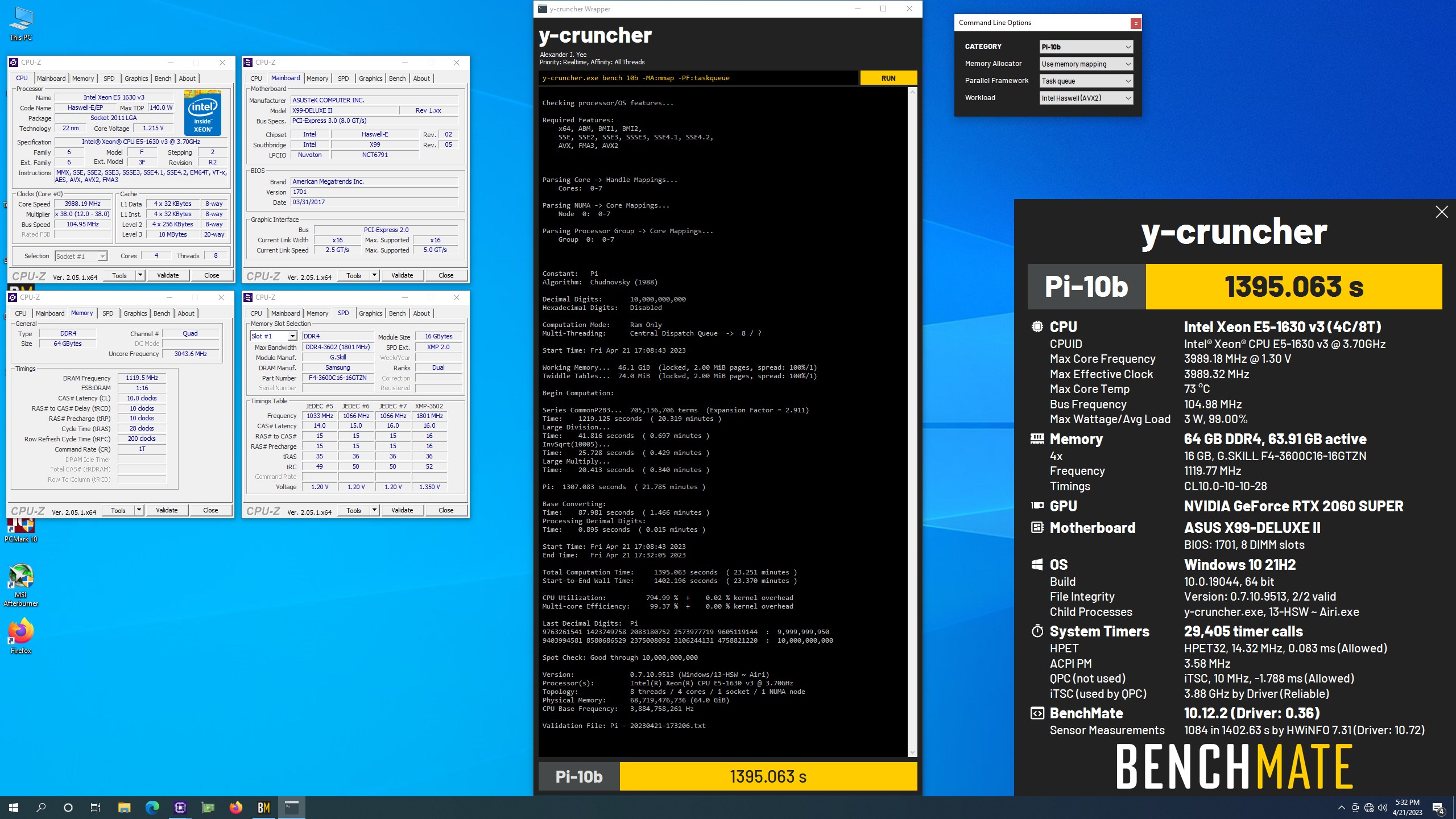Select About tab in SPD window
The width and height of the screenshot is (1456, 819).
point(421,313)
